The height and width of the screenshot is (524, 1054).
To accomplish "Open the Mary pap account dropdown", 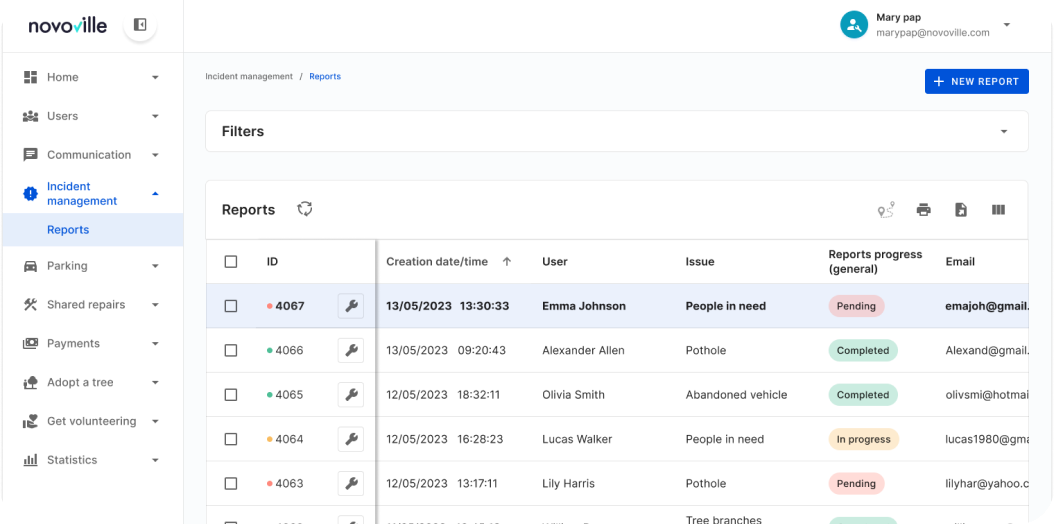I will (1006, 25).
